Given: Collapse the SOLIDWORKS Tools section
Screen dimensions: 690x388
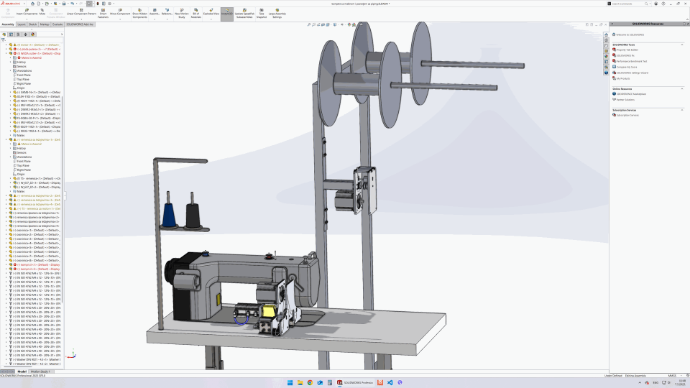Looking at the screenshot, I should pos(682,45).
